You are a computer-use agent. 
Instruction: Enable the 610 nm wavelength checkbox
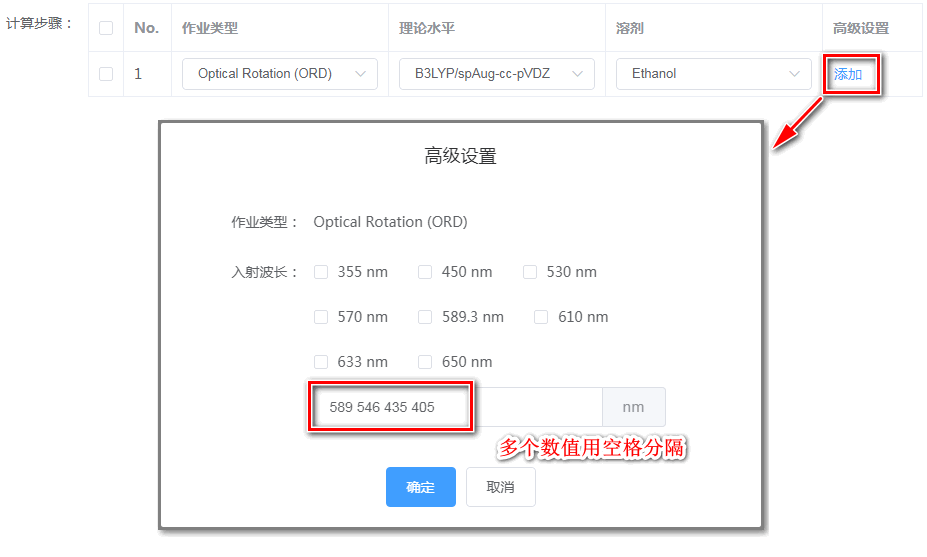[x=541, y=317]
